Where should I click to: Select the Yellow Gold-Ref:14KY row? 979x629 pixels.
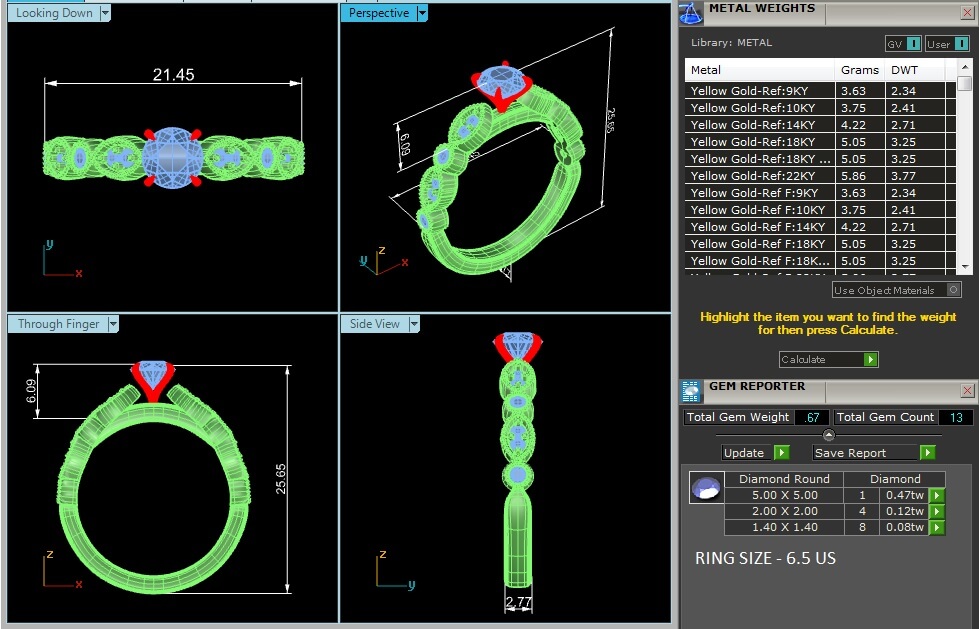[760, 125]
